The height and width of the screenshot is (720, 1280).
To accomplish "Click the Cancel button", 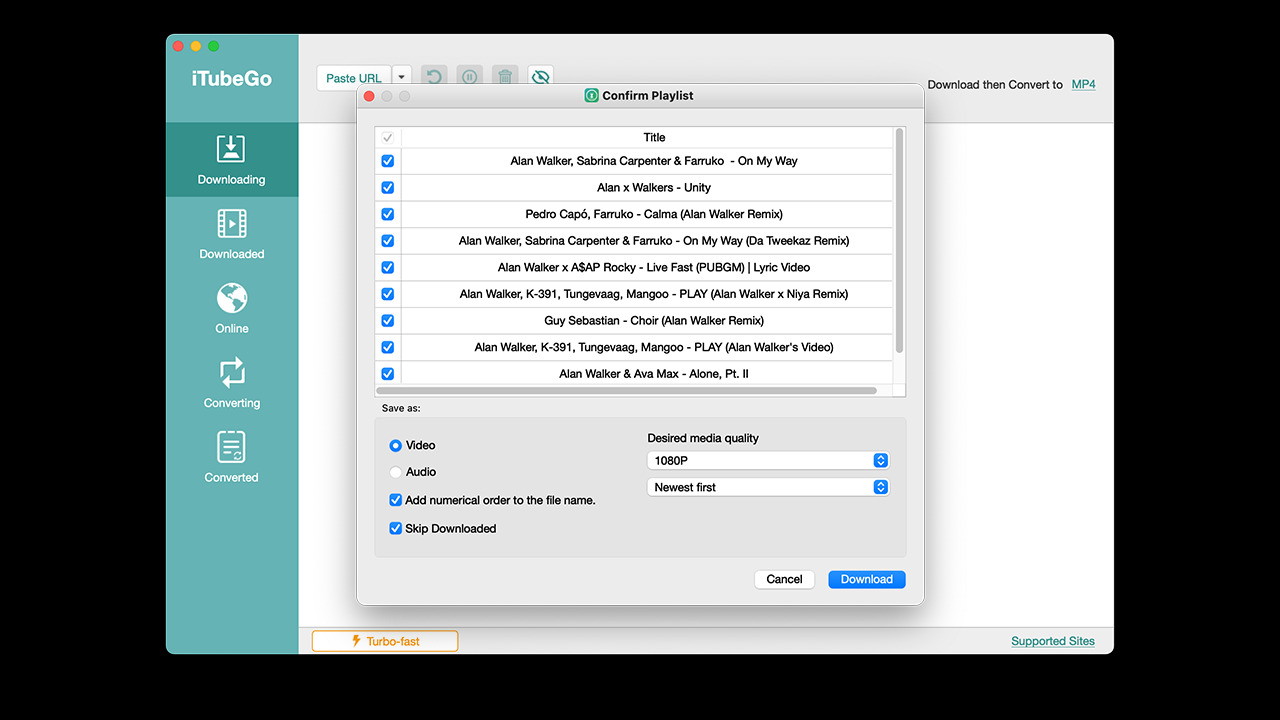I will pyautogui.click(x=784, y=579).
